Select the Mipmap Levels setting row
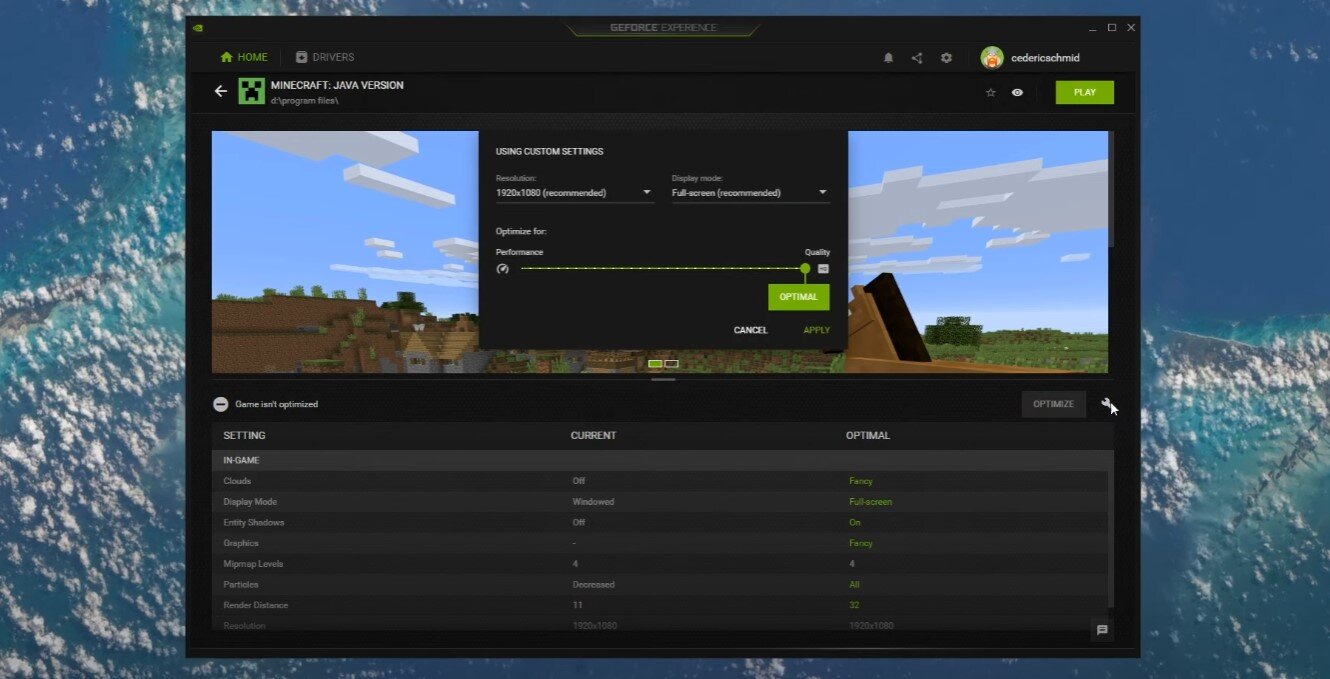Viewport: 1330px width, 679px height. coord(660,564)
